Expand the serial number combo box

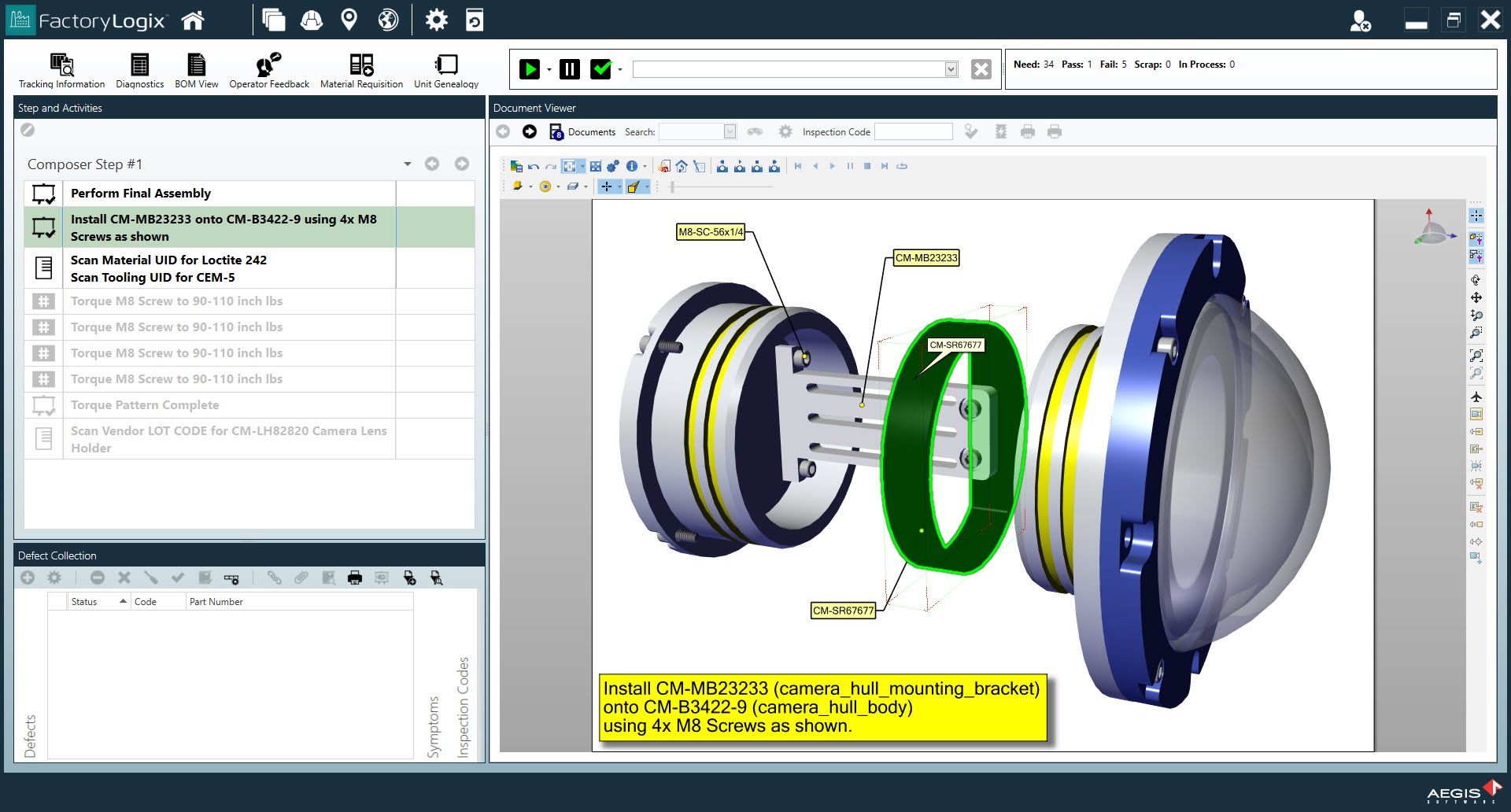click(951, 69)
